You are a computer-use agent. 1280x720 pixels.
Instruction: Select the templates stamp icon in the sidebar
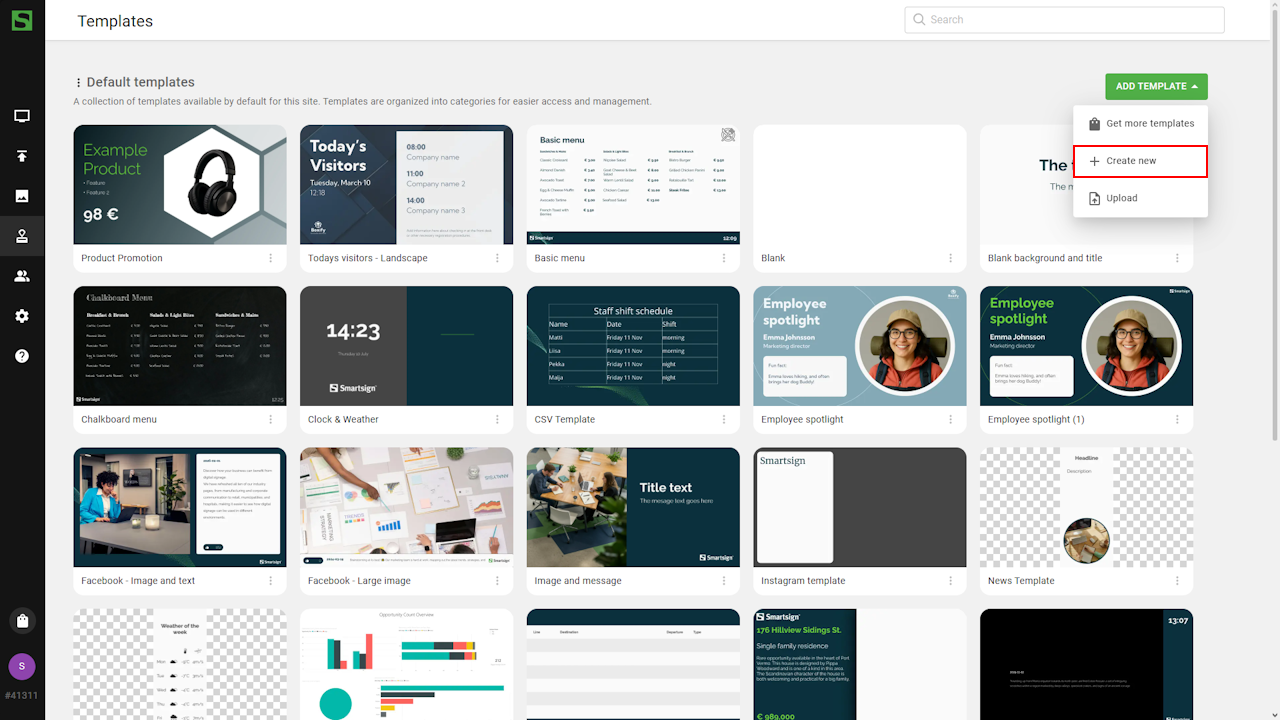pos(22,237)
